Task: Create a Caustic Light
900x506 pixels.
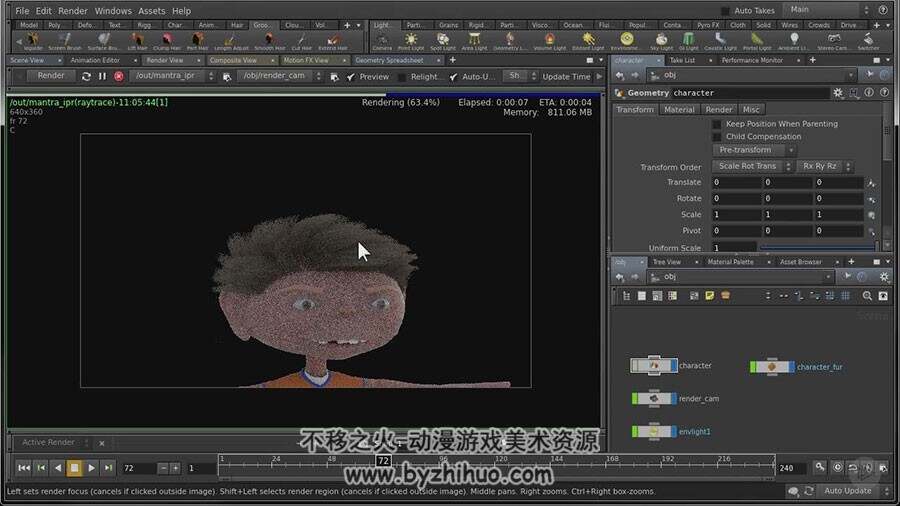Action: [x=720, y=41]
